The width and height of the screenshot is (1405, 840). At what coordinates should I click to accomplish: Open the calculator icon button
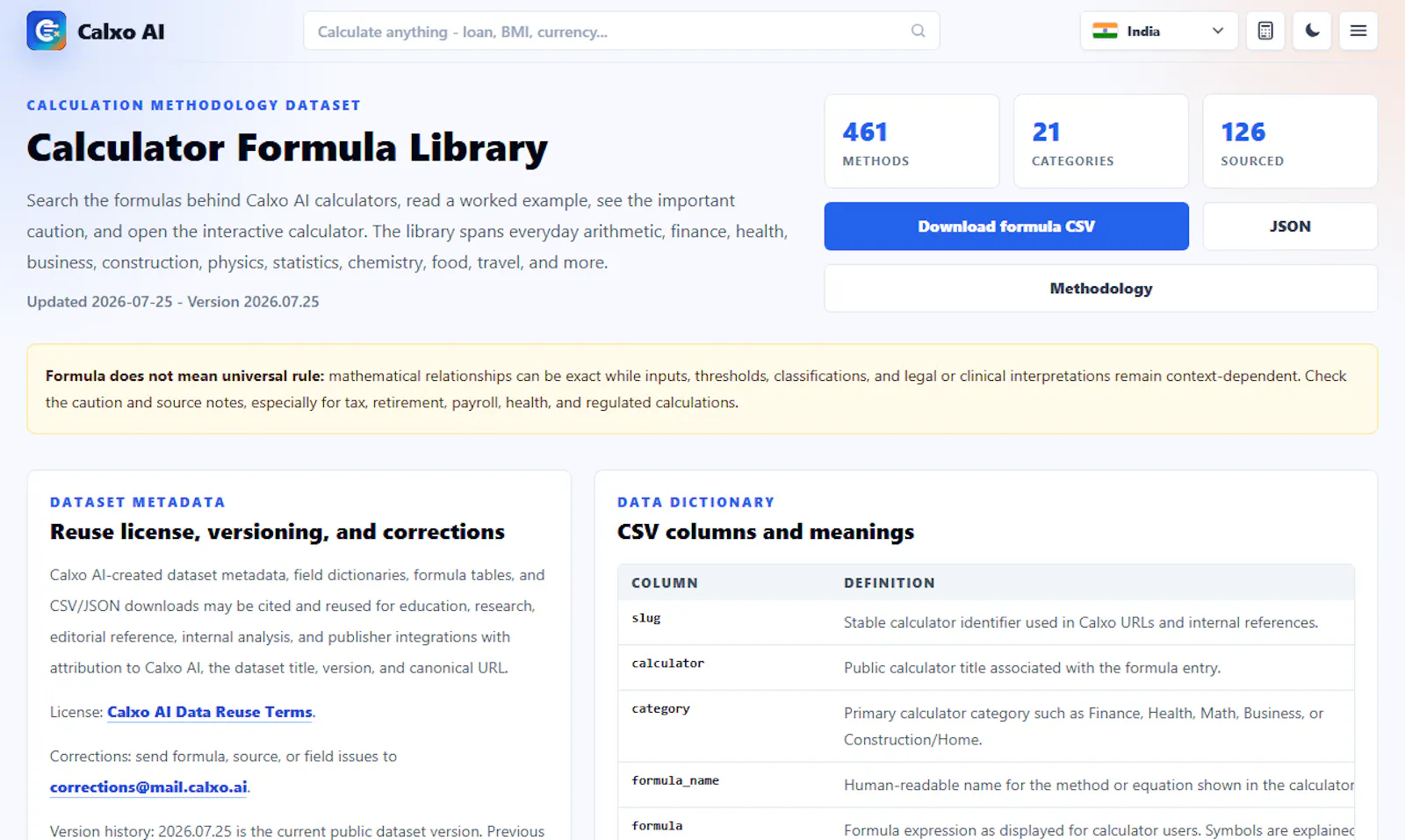click(1265, 31)
